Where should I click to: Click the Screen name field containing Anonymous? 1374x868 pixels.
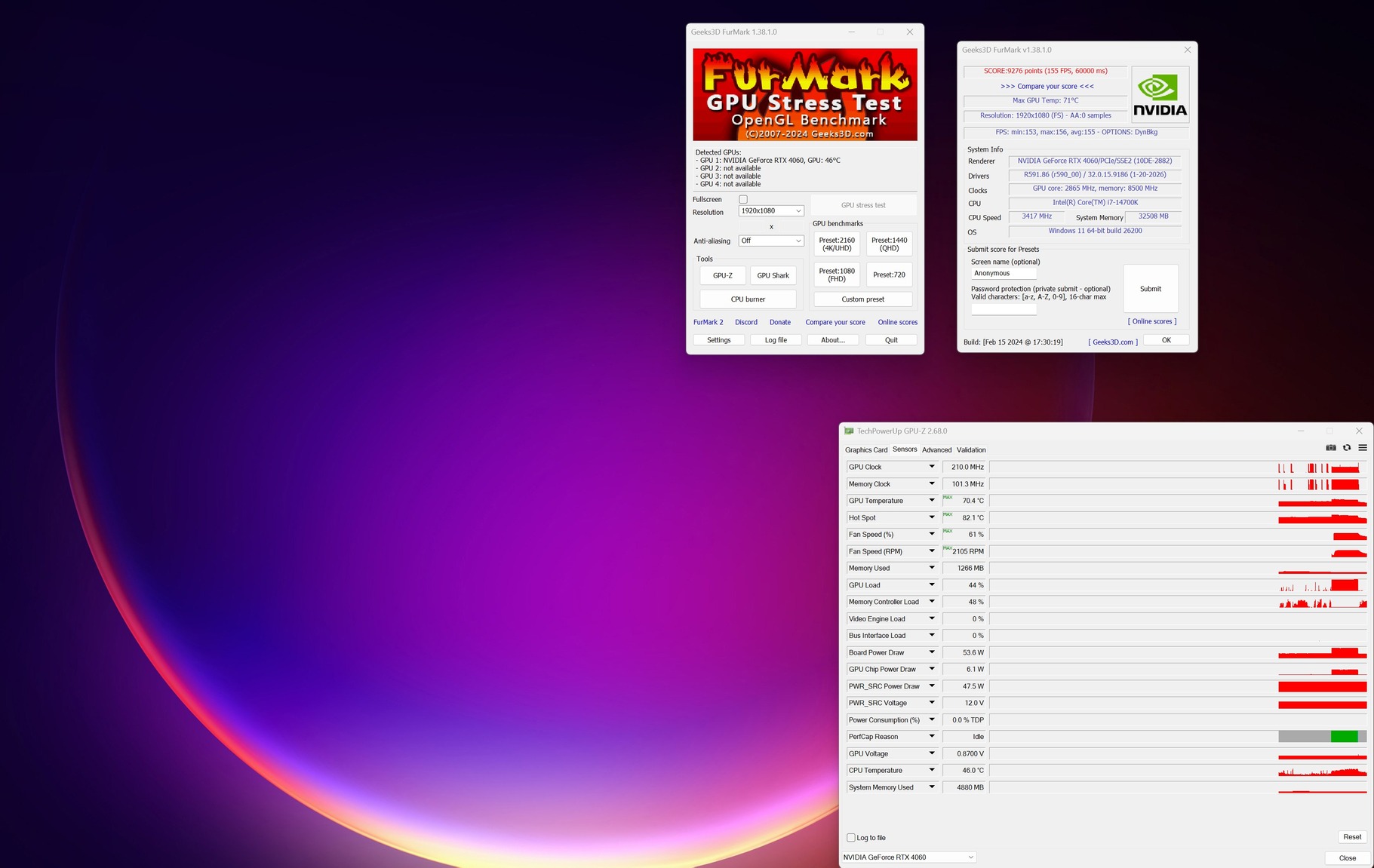(x=1004, y=273)
